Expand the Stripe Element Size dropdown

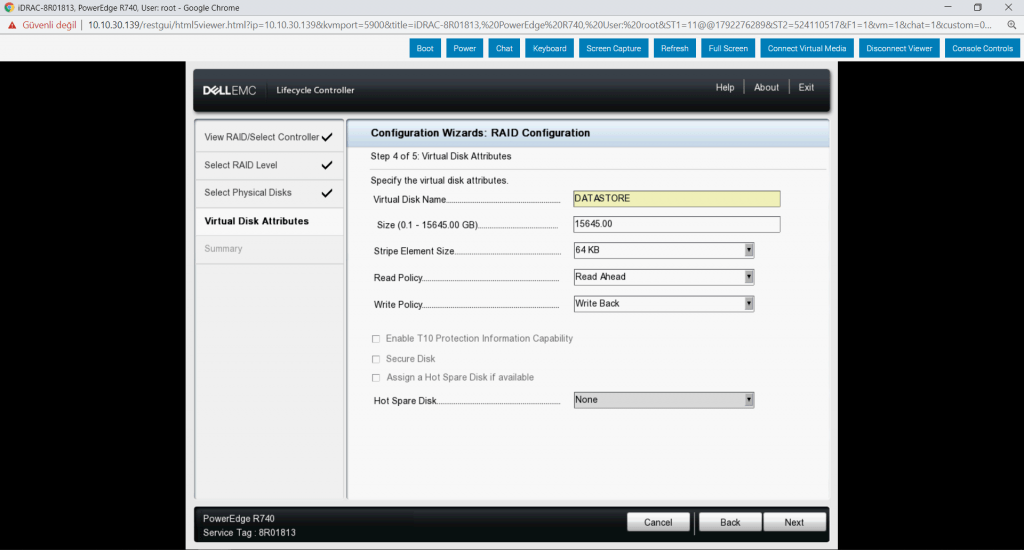[664, 250]
